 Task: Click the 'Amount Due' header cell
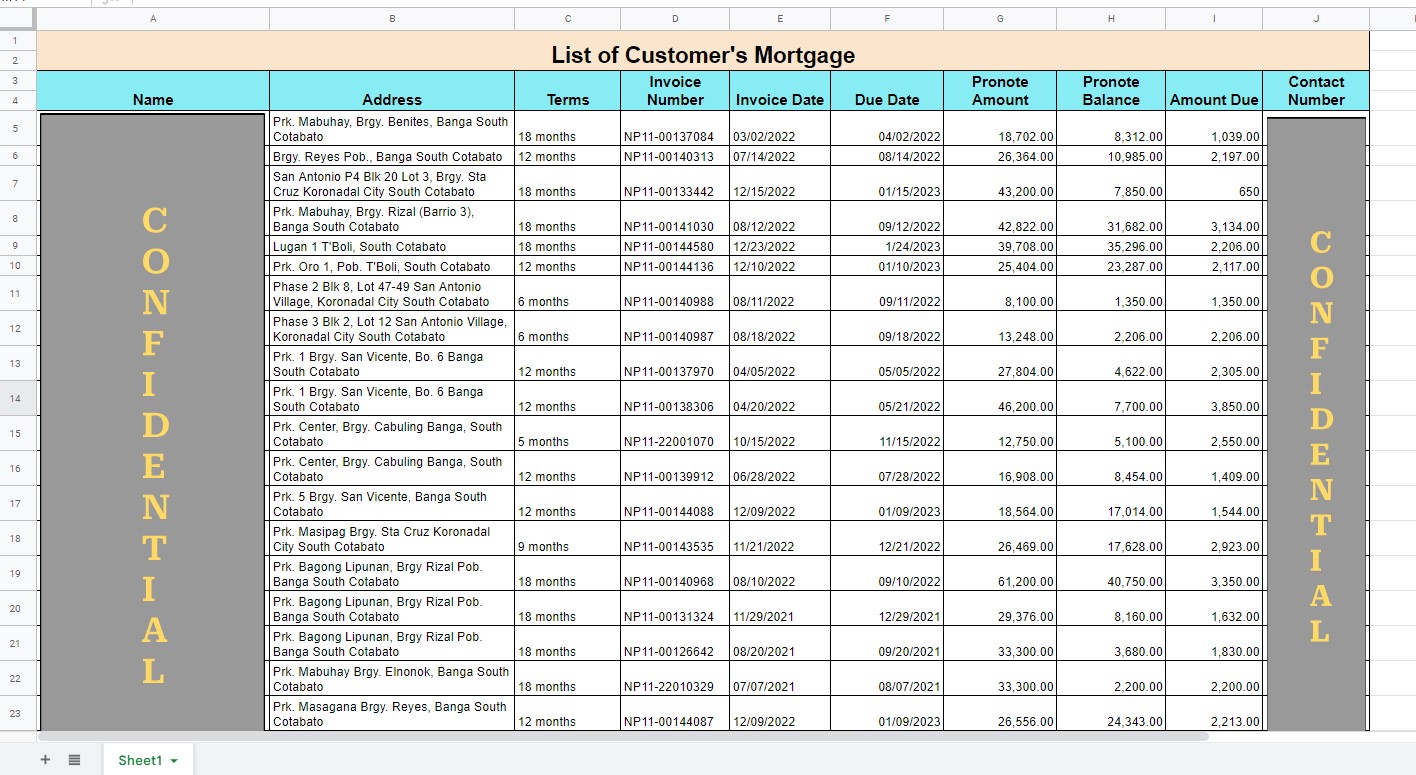[x=1214, y=91]
